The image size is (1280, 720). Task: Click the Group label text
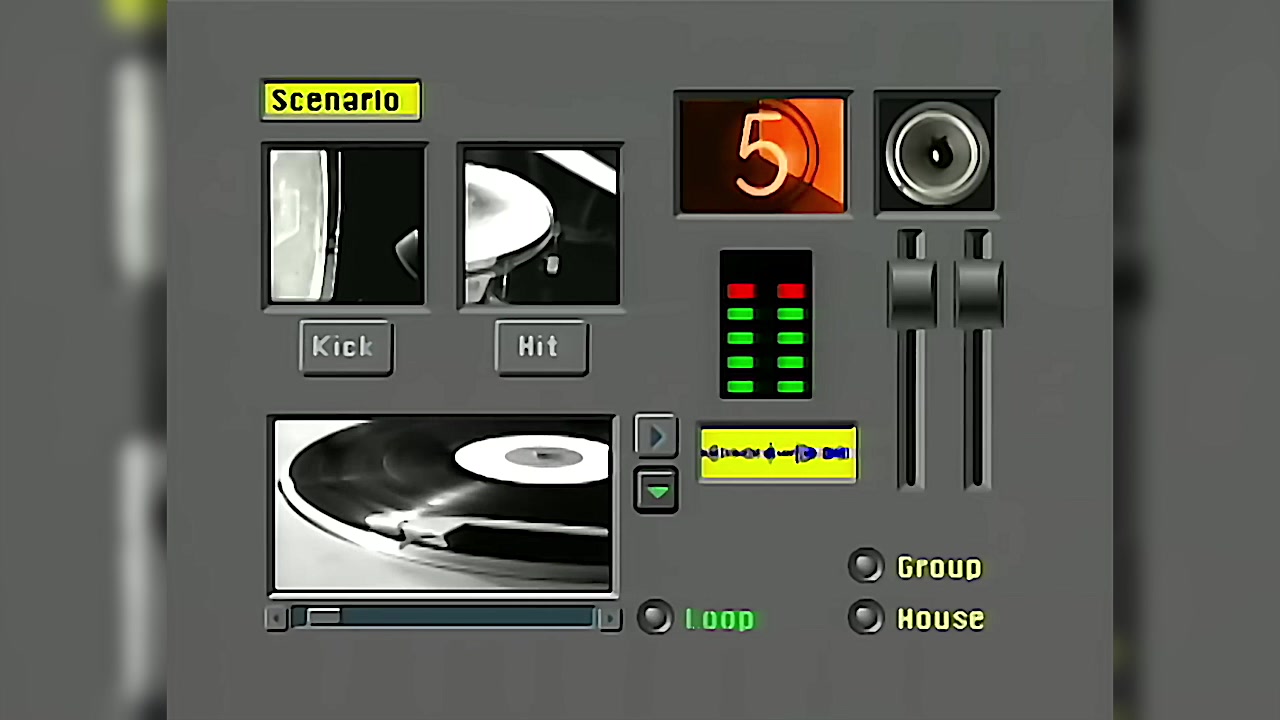pyautogui.click(x=939, y=567)
